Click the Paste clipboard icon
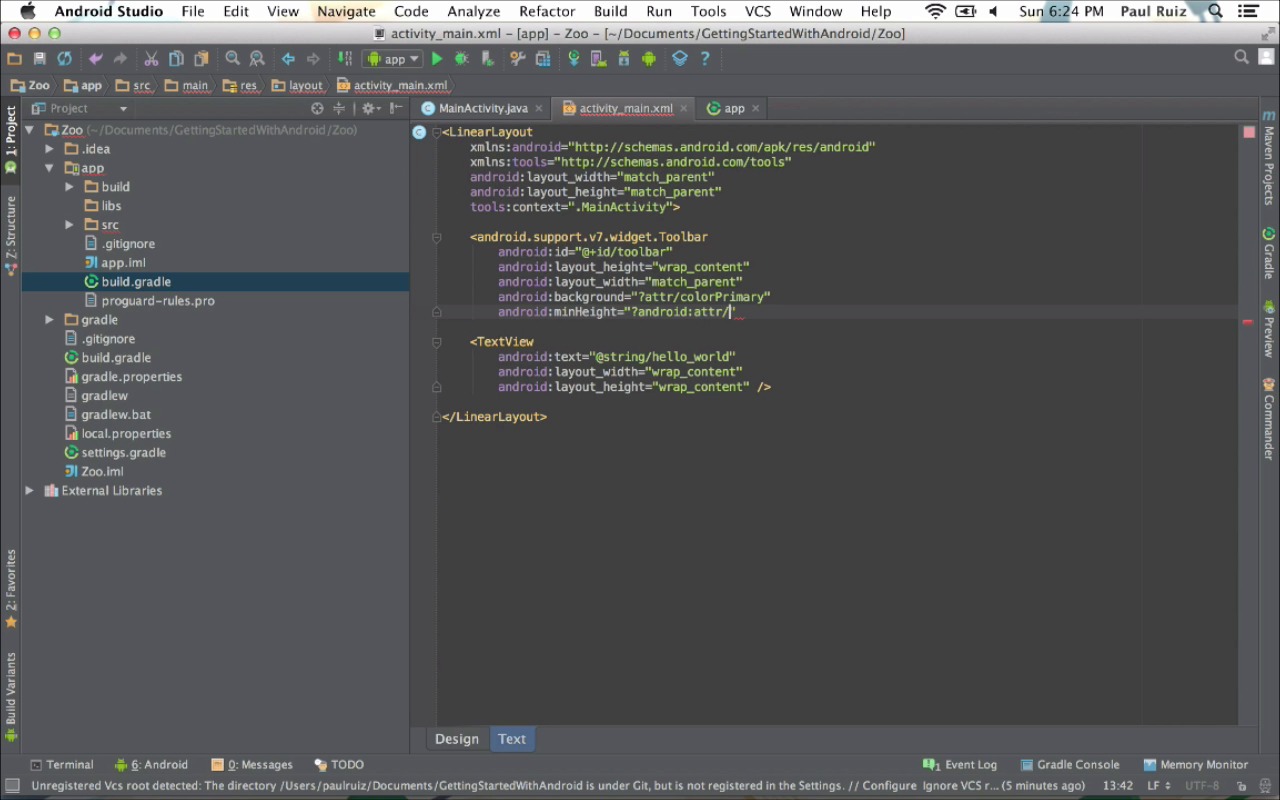The image size is (1280, 800). coord(201,59)
